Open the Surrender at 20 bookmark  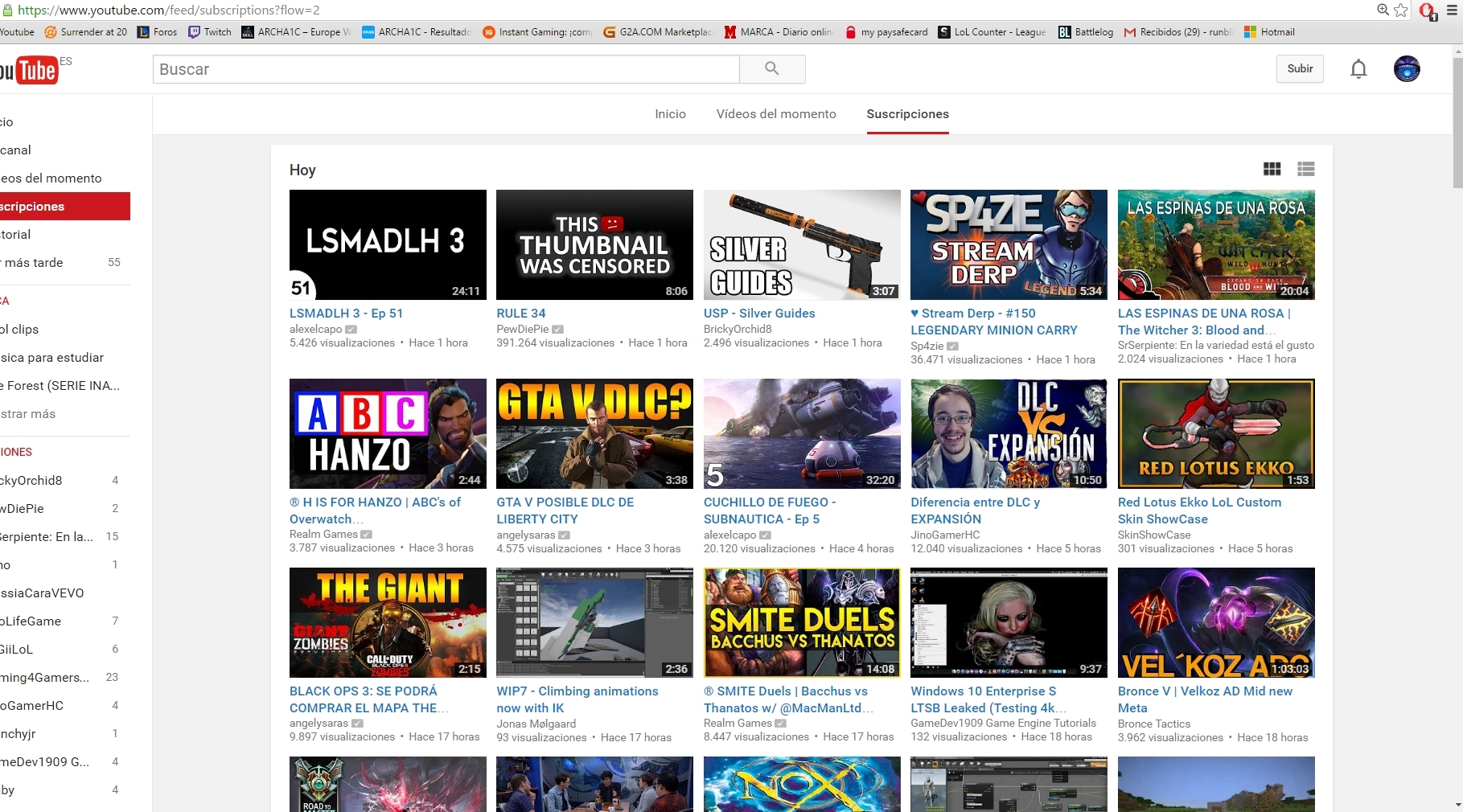[x=85, y=32]
